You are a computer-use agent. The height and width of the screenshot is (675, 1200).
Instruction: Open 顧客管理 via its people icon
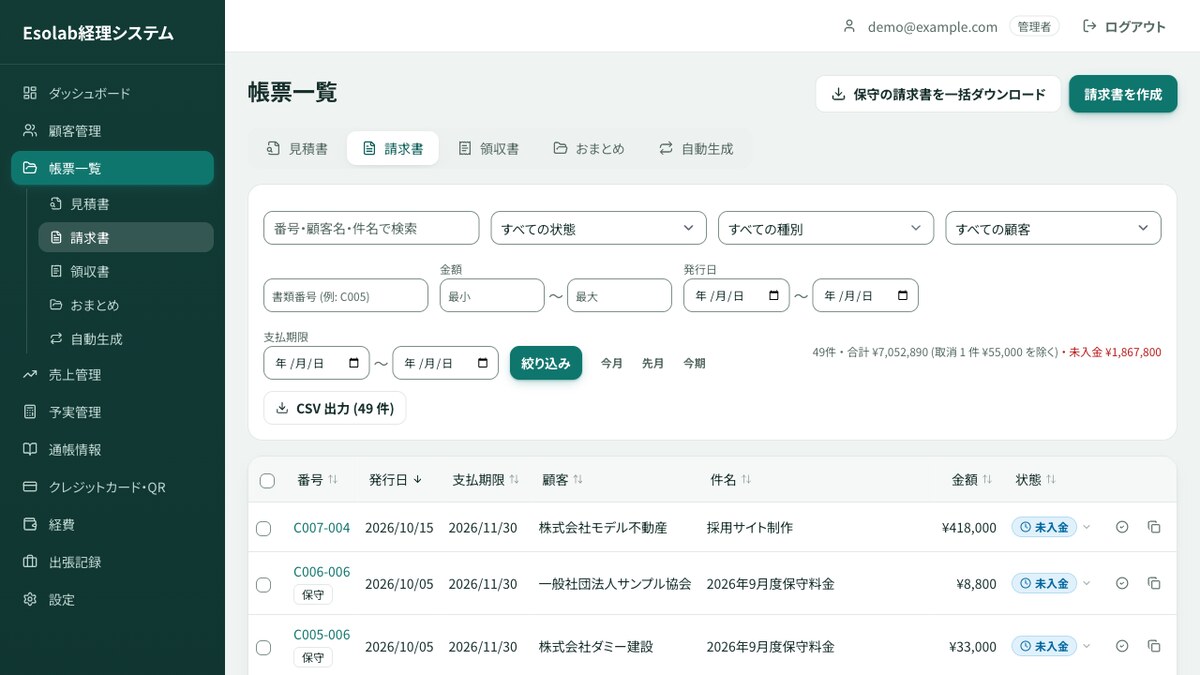(30, 131)
